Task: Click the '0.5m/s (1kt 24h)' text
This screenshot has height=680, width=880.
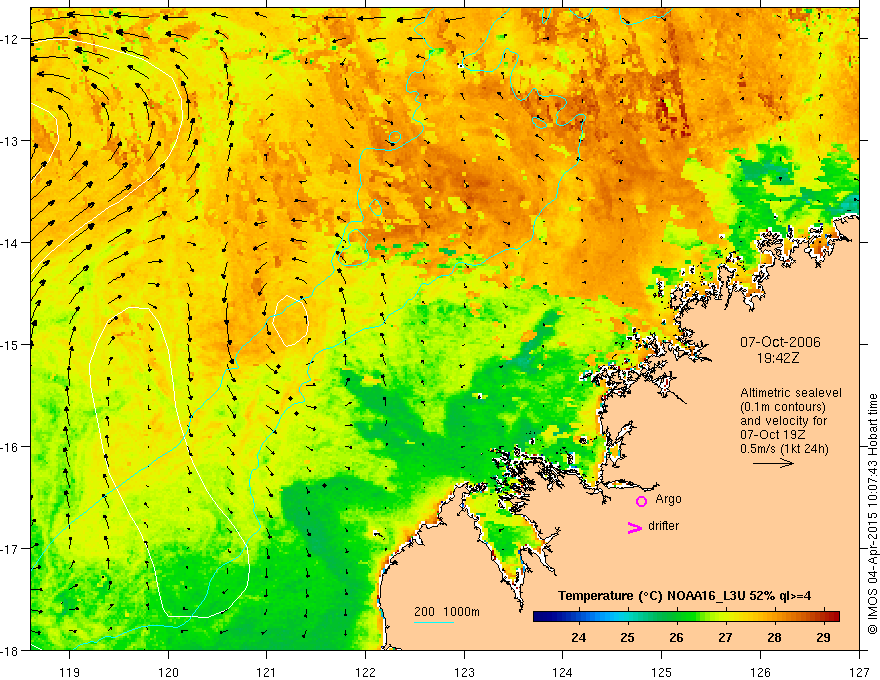Action: click(784, 449)
